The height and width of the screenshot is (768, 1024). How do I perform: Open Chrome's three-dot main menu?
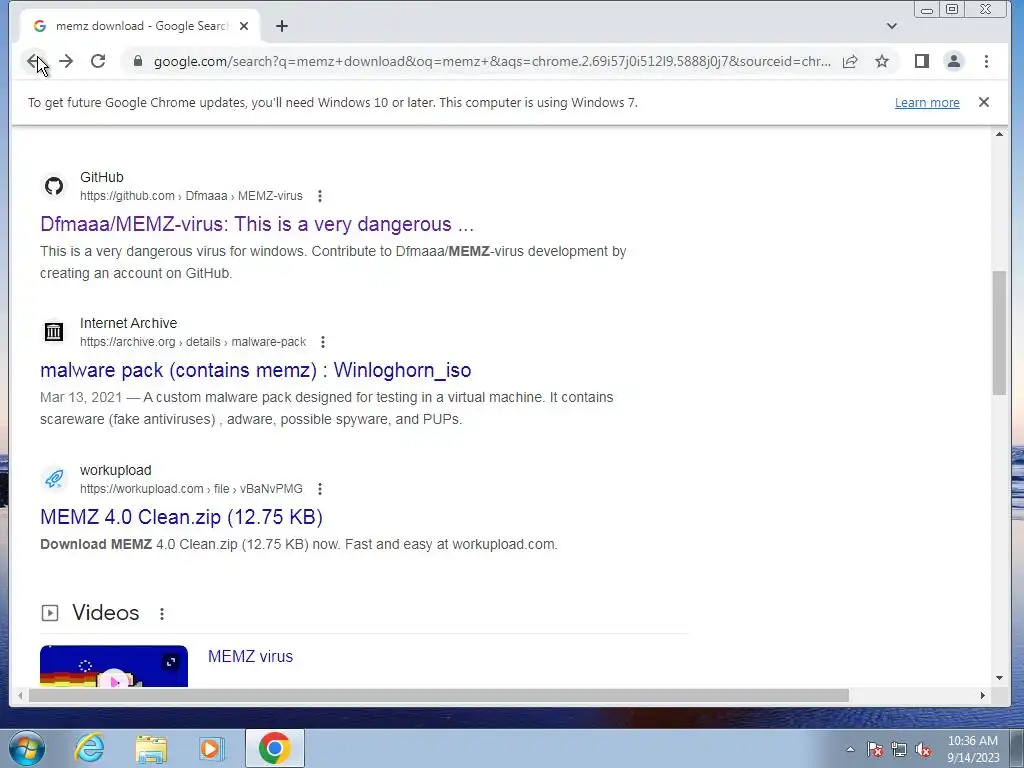click(986, 61)
